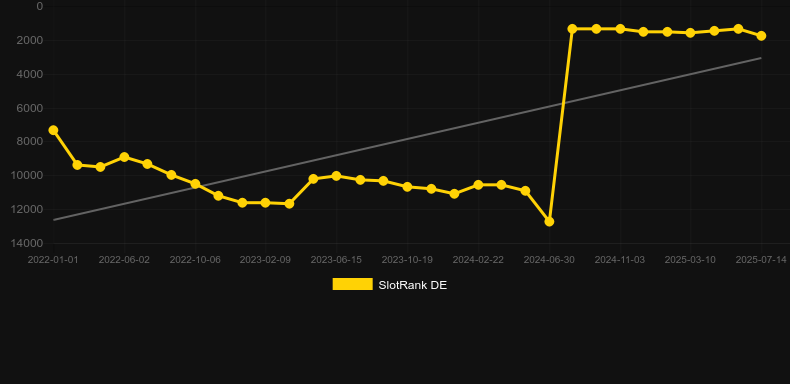Click the data point at 2025-03-10

(690, 33)
